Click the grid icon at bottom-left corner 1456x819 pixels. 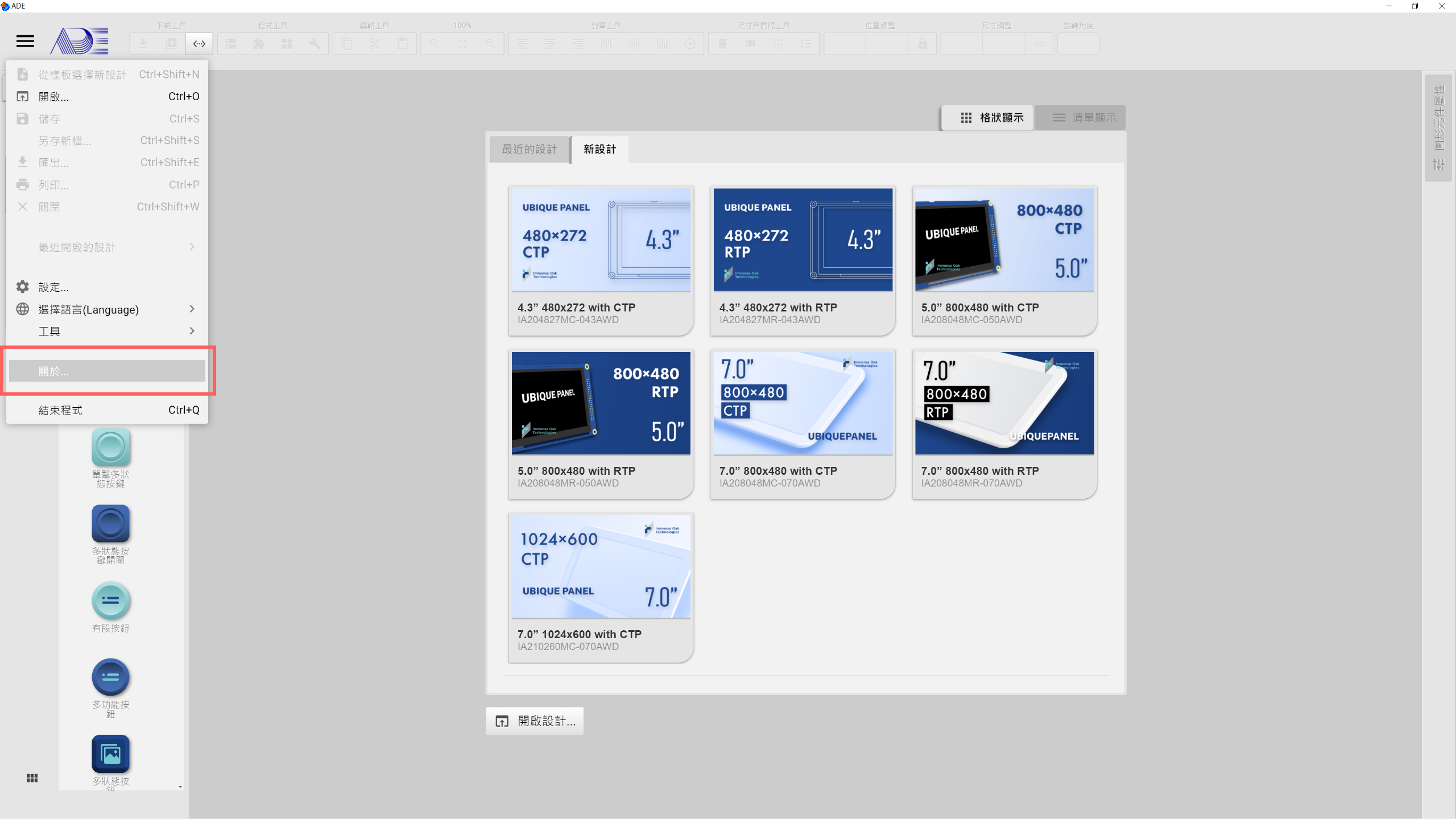click(x=32, y=778)
